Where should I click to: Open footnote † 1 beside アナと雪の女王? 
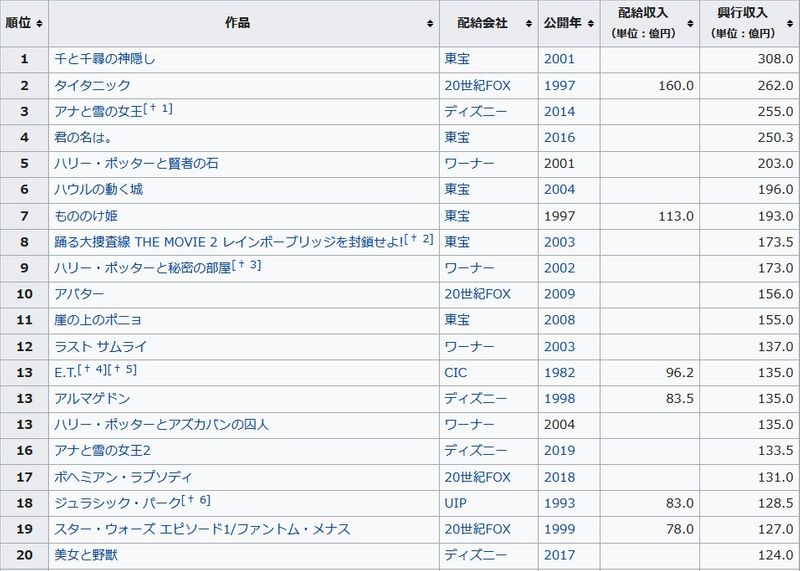point(160,108)
